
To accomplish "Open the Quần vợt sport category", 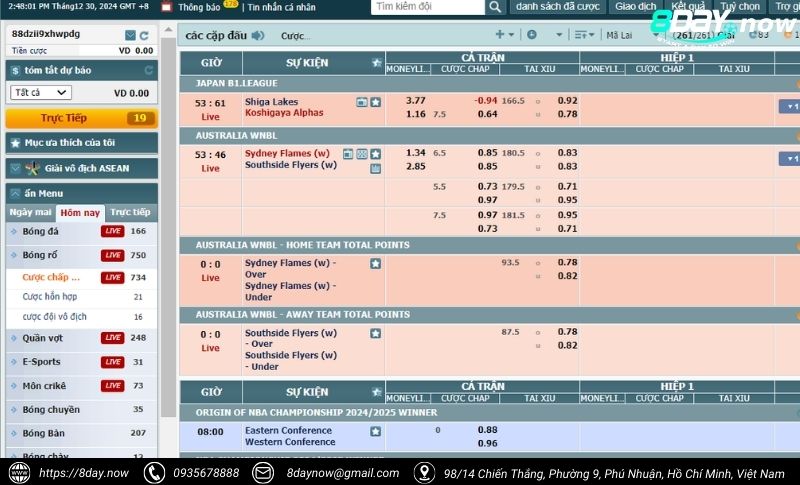I will tap(43, 338).
